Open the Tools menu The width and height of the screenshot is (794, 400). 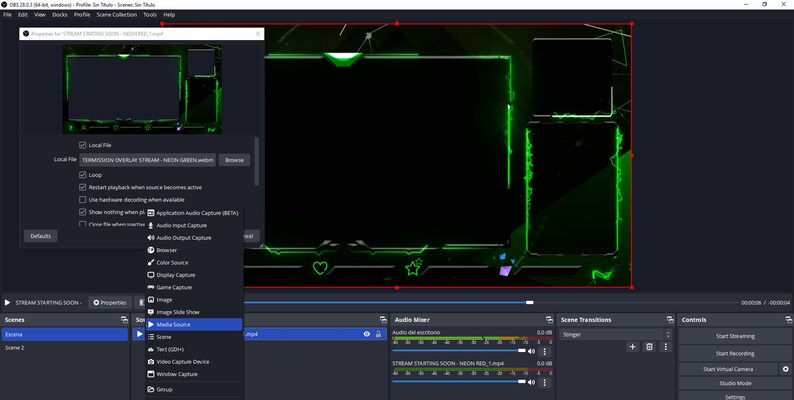pyautogui.click(x=150, y=15)
